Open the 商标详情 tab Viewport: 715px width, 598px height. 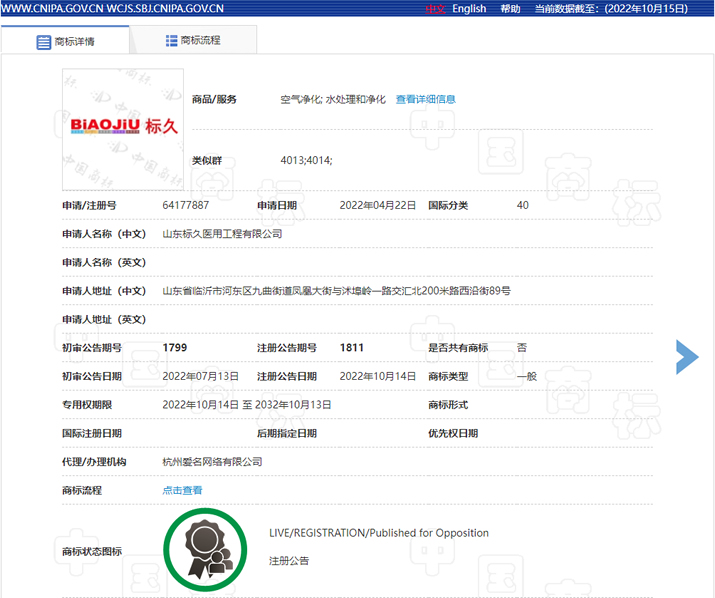tap(66, 42)
